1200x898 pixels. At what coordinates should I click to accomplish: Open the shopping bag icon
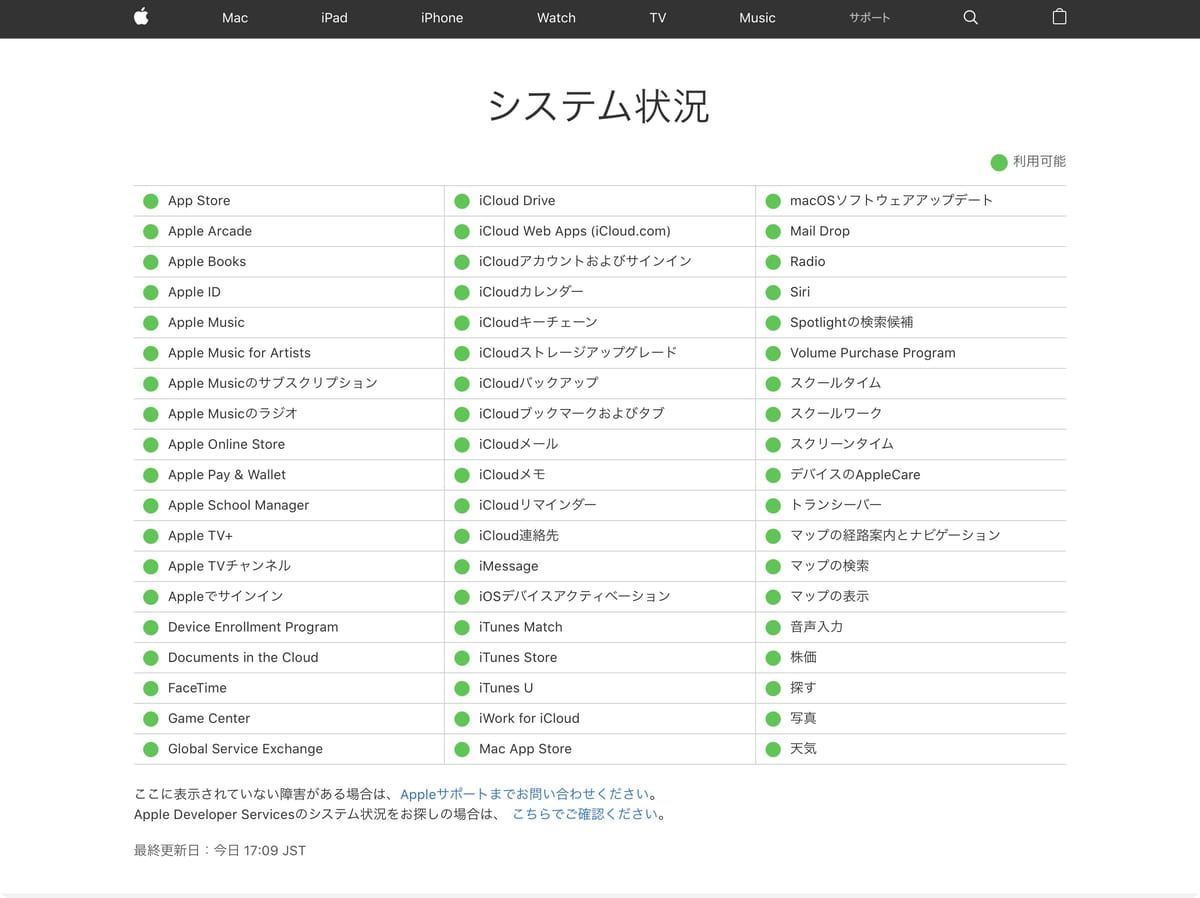1059,17
